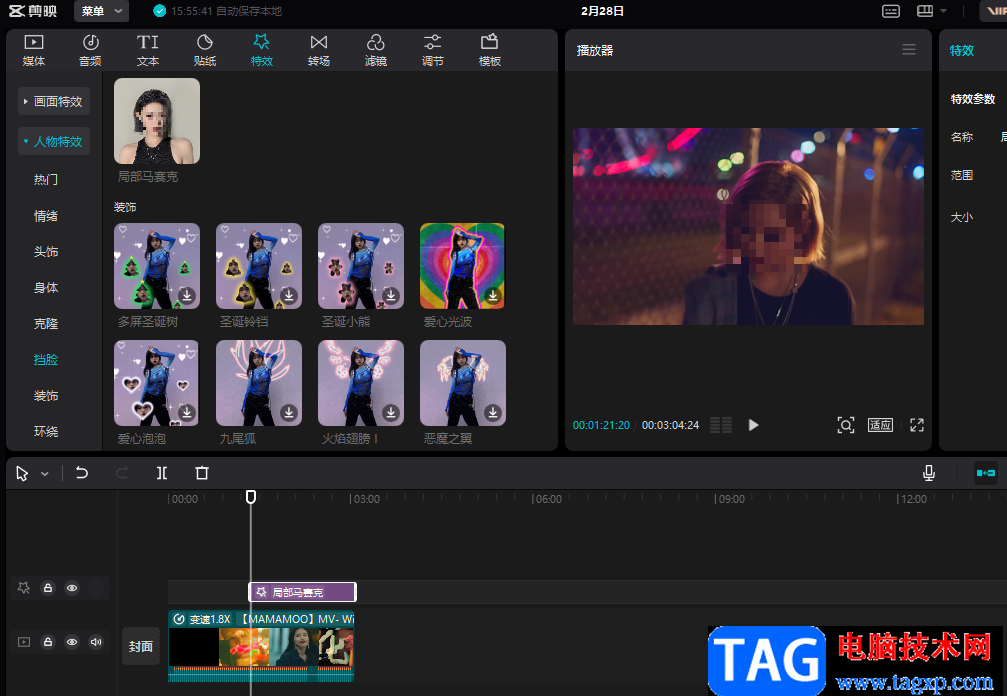Click the 特效 tab in properties panel

tap(961, 51)
